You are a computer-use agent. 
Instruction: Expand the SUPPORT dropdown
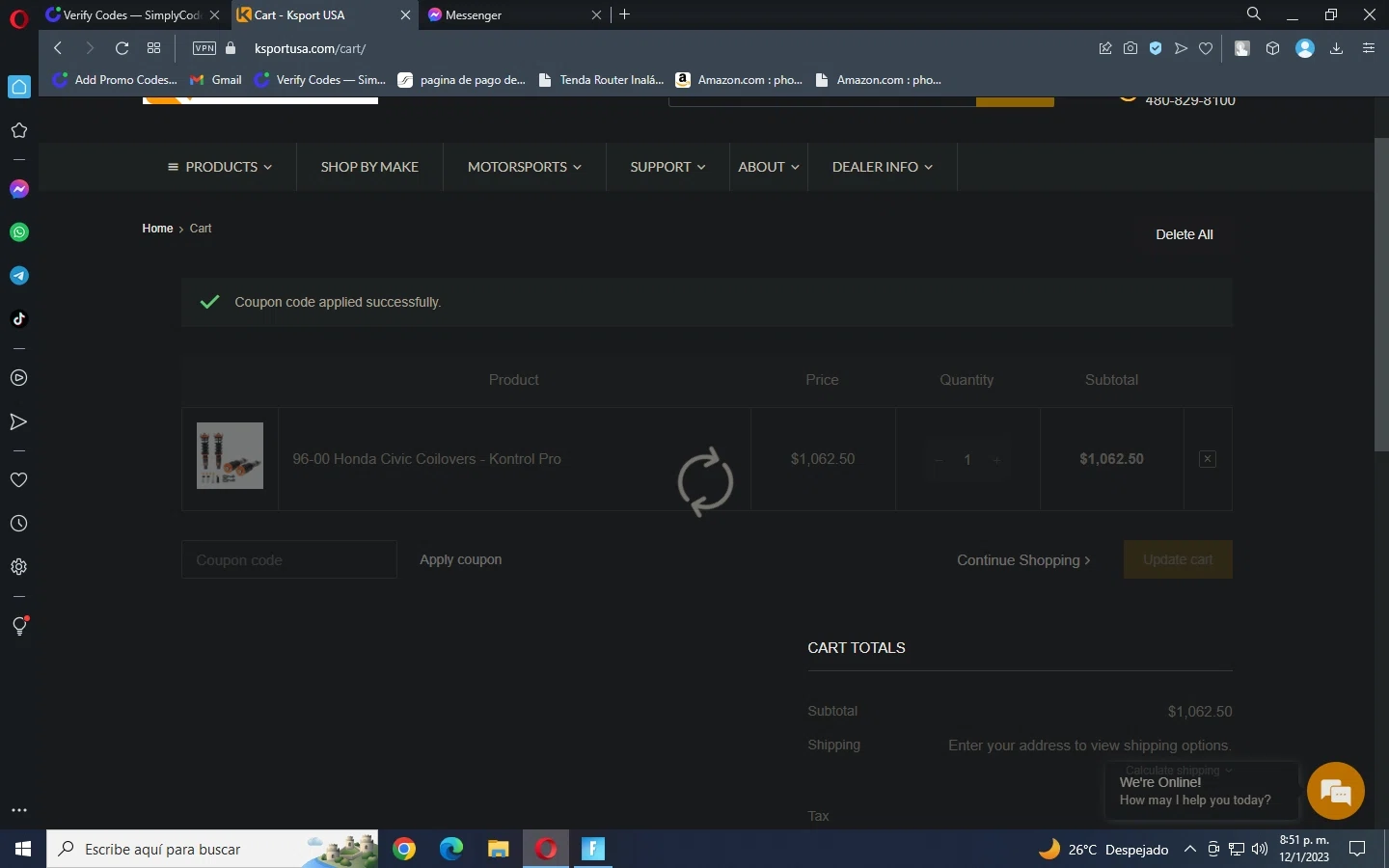point(667,167)
